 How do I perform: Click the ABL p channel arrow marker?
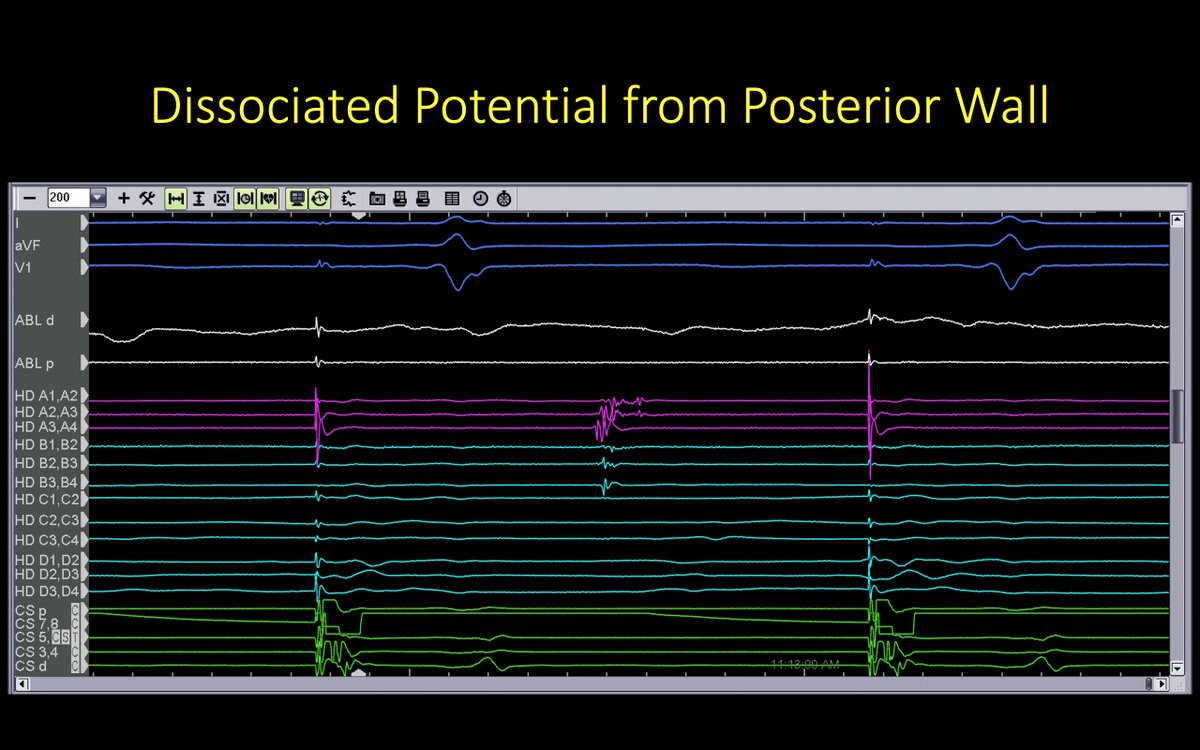point(84,362)
